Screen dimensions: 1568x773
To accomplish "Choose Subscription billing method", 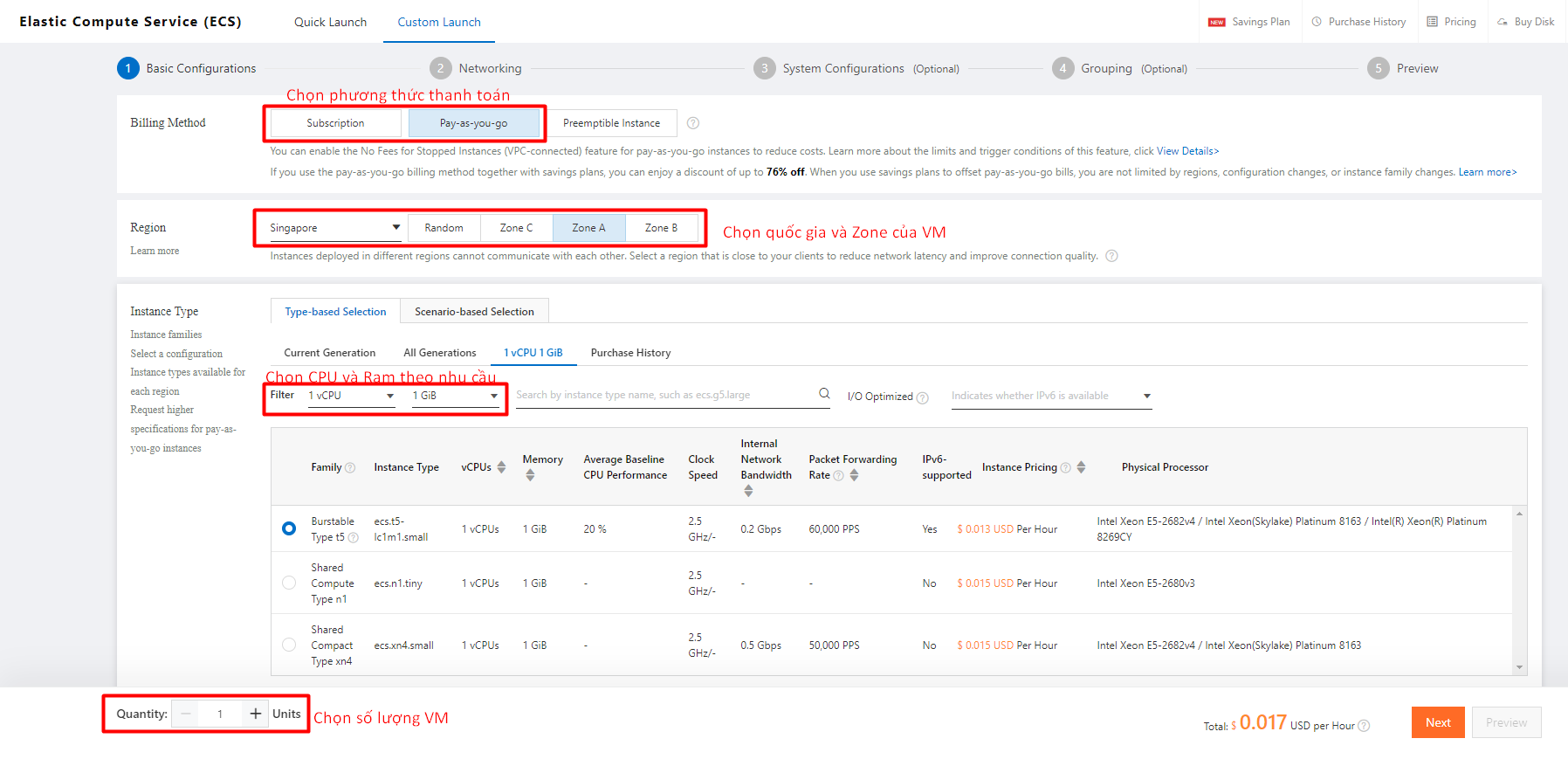I will point(335,123).
